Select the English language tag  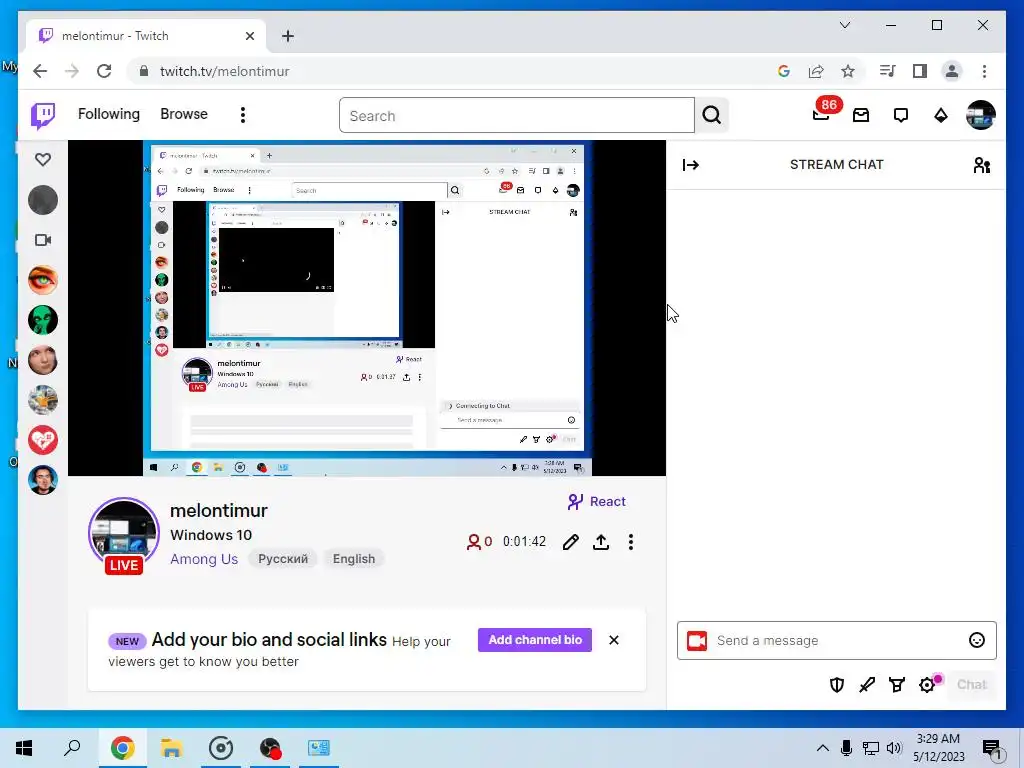[x=354, y=559]
